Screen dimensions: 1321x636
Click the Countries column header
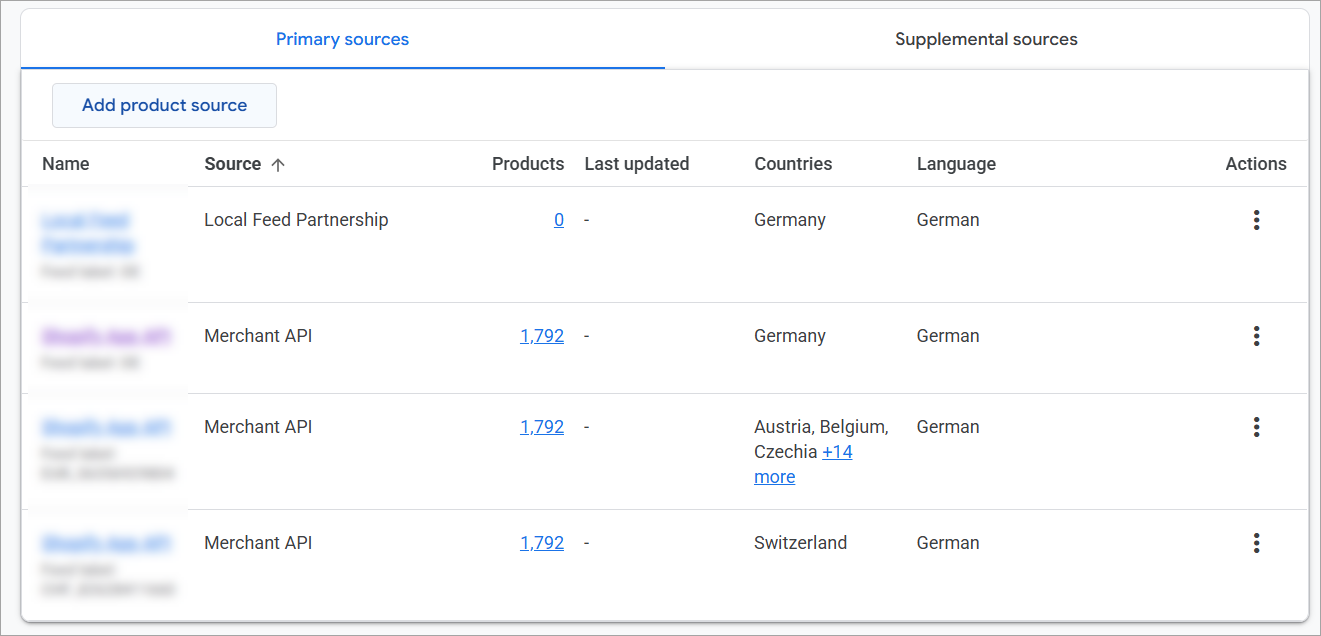(793, 164)
